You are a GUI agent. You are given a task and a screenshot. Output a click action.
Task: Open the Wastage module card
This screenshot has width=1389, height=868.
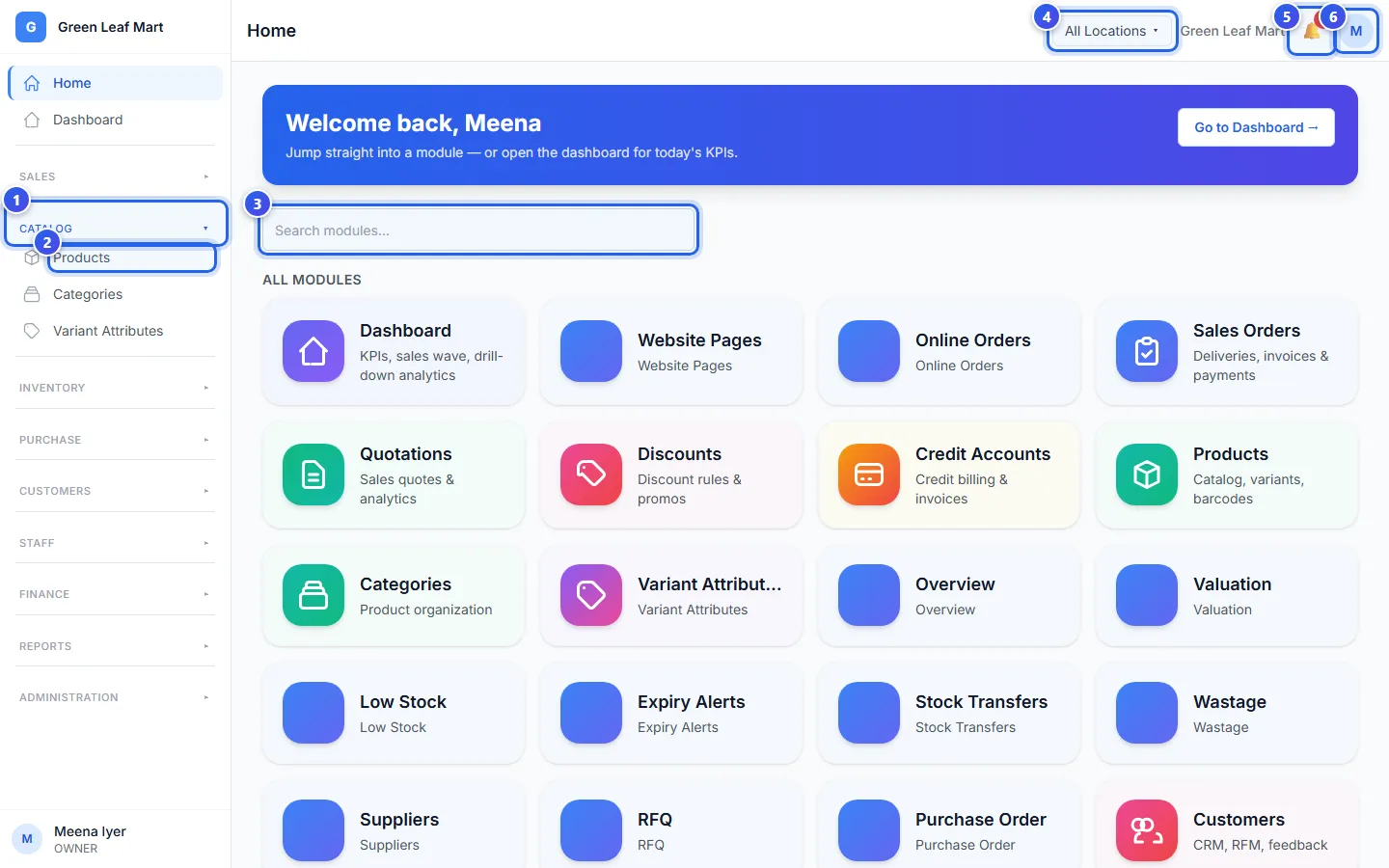click(x=1227, y=713)
